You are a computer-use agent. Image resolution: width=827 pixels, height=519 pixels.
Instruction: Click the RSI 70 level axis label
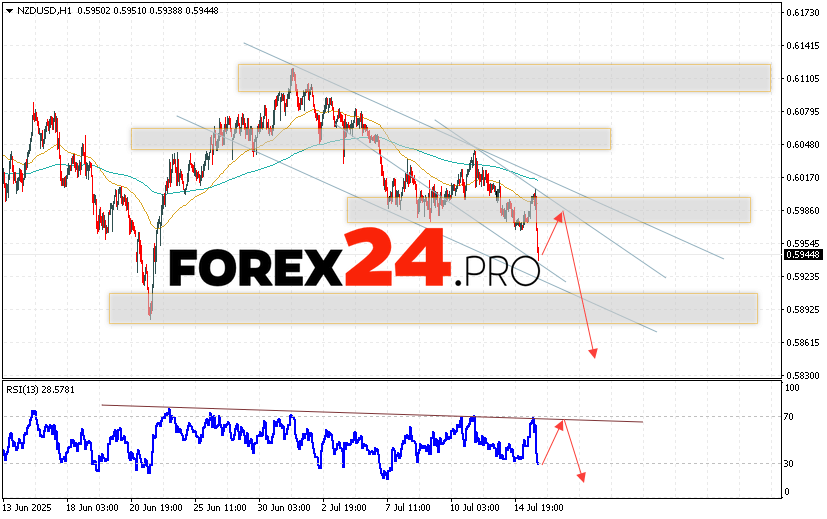[790, 416]
